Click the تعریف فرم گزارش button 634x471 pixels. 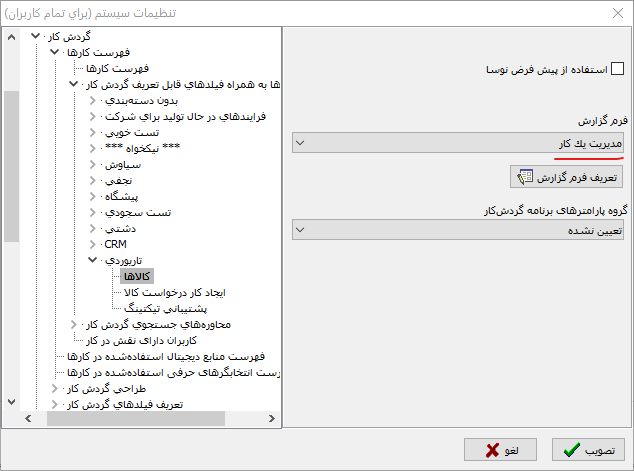(566, 177)
